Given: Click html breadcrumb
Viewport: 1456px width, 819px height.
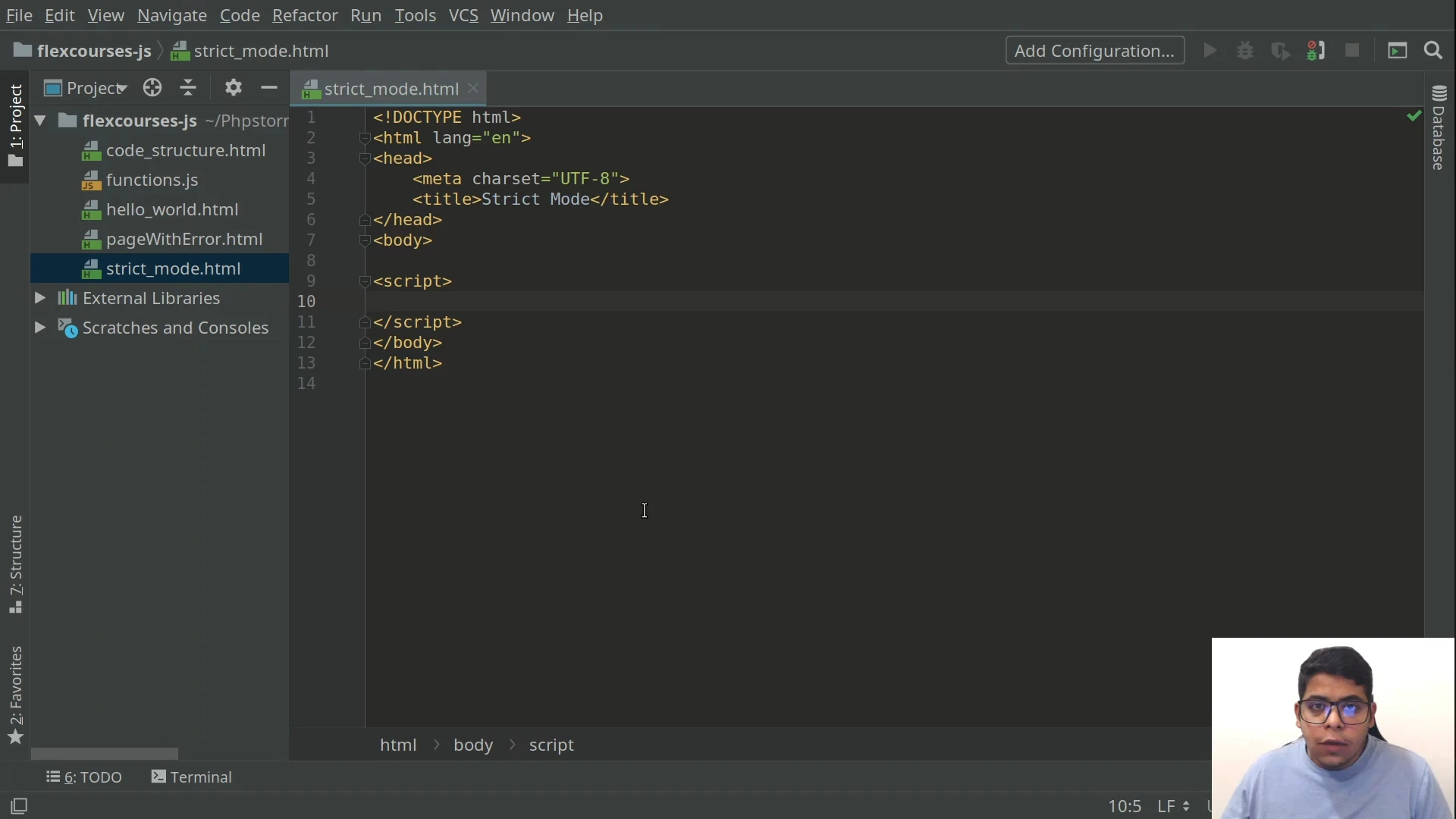Looking at the screenshot, I should pos(398,745).
